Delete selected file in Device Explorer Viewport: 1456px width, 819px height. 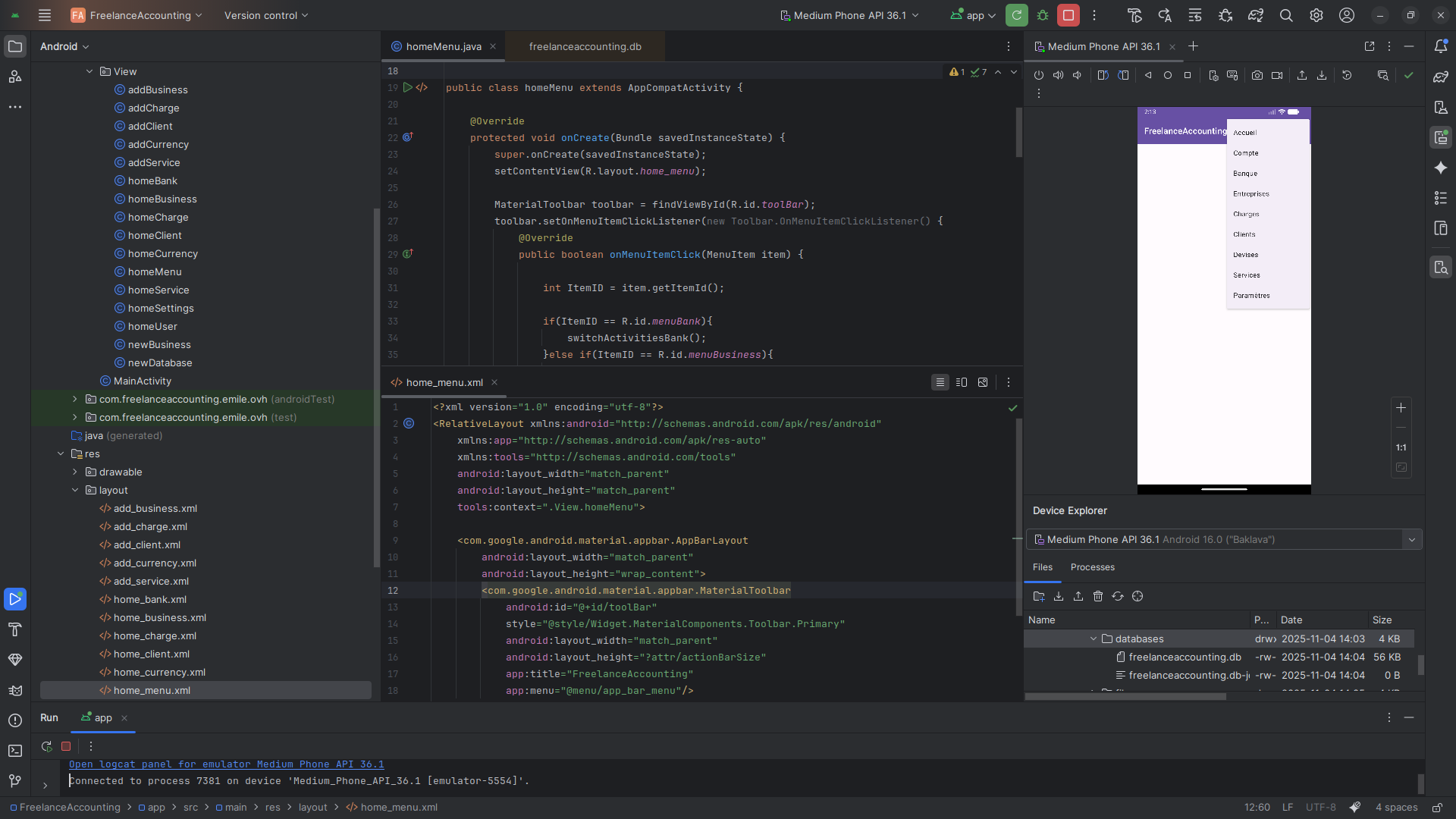[1098, 596]
